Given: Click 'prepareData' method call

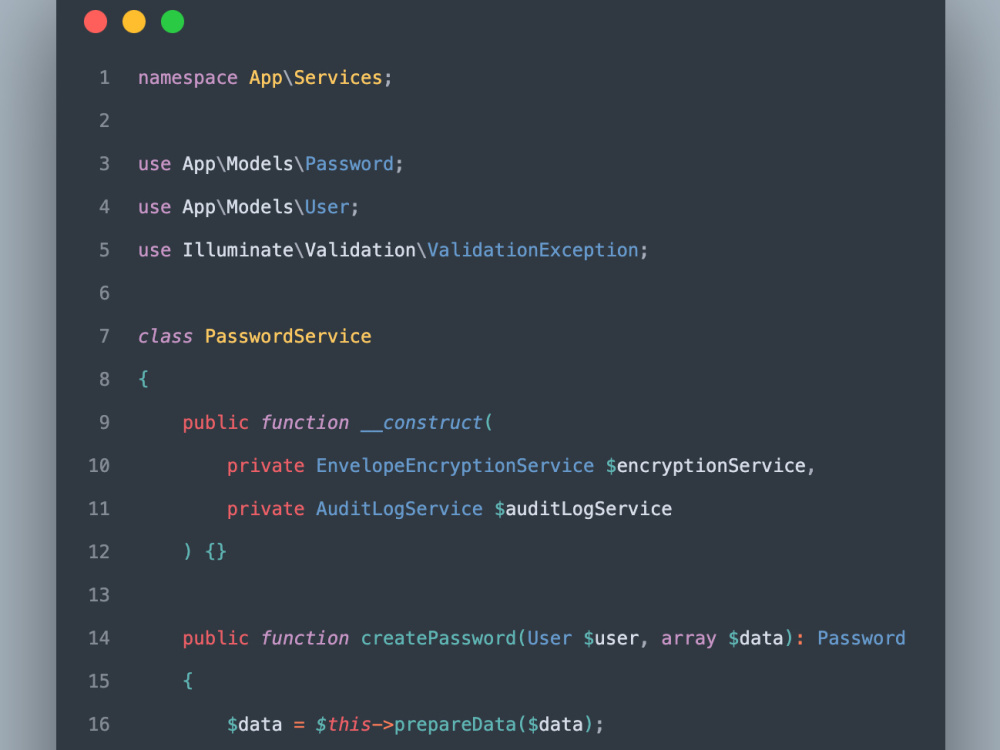Looking at the screenshot, I should pyautogui.click(x=455, y=724).
